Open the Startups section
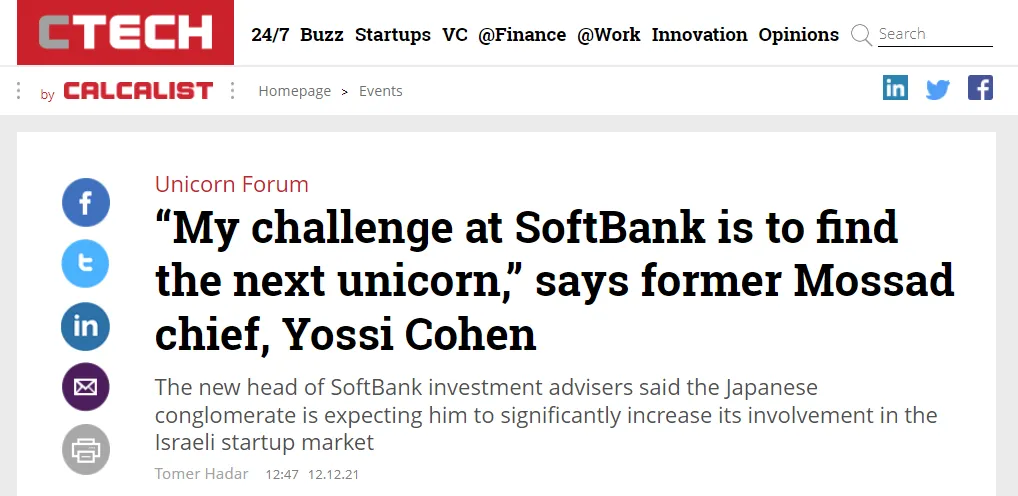This screenshot has height=496, width=1018. tap(393, 35)
